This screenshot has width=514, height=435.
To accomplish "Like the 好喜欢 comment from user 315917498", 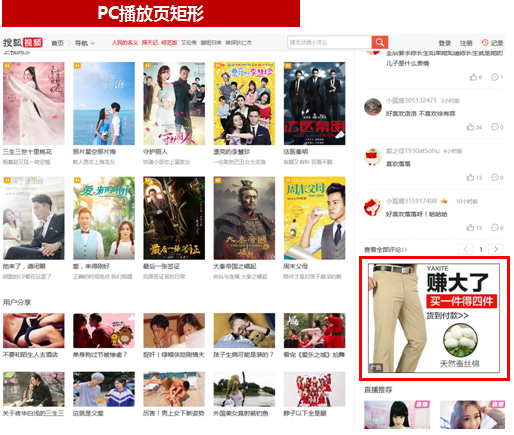I will 470,228.
